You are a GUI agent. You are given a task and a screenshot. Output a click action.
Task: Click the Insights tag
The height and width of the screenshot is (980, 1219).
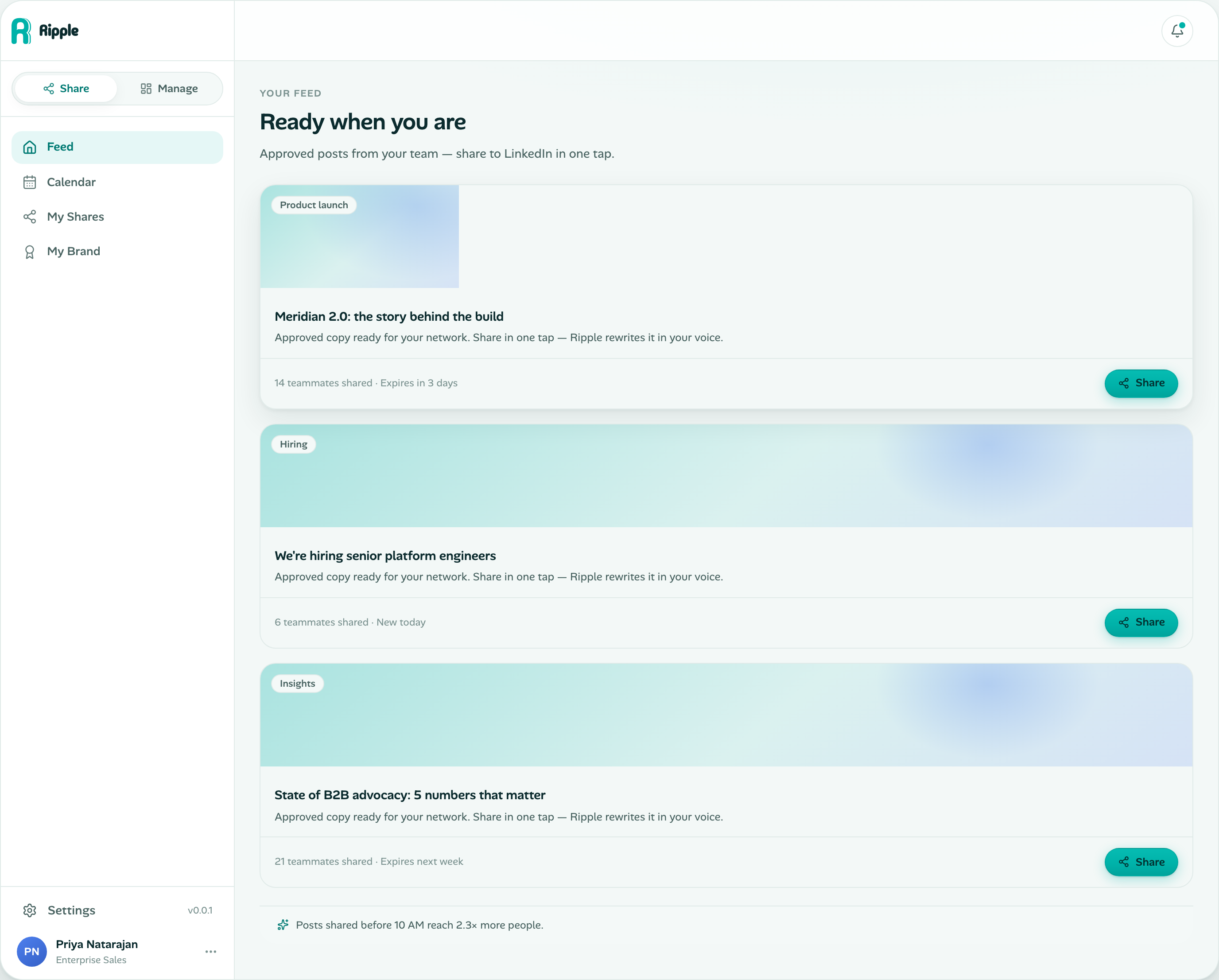(297, 683)
